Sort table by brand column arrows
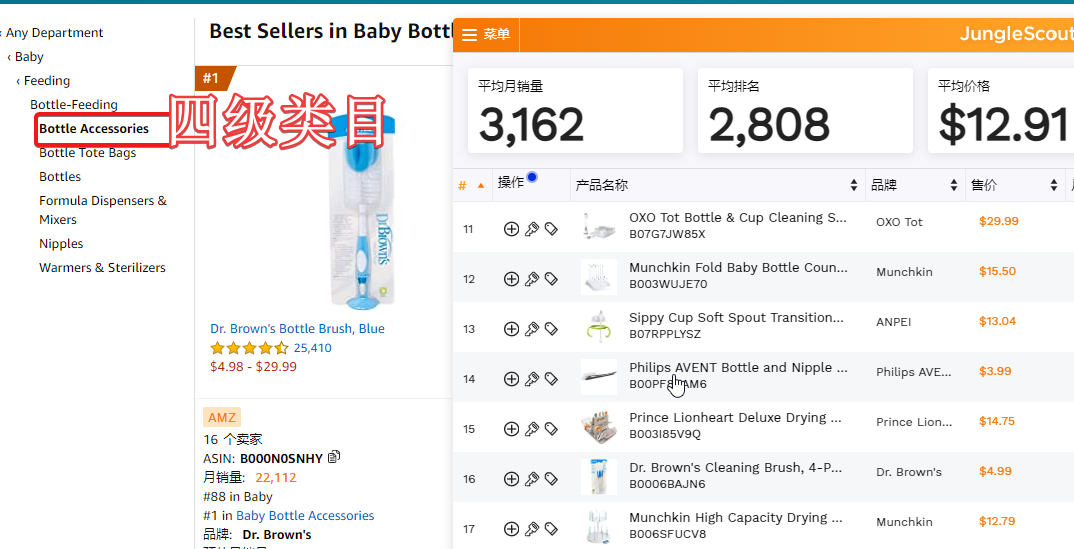Screen dimensions: 1074x549 pos(954,185)
